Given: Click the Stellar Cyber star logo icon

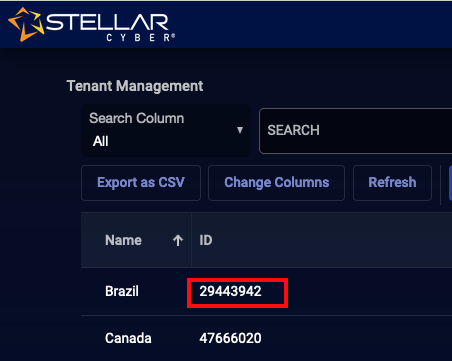Looking at the screenshot, I should click(26, 24).
